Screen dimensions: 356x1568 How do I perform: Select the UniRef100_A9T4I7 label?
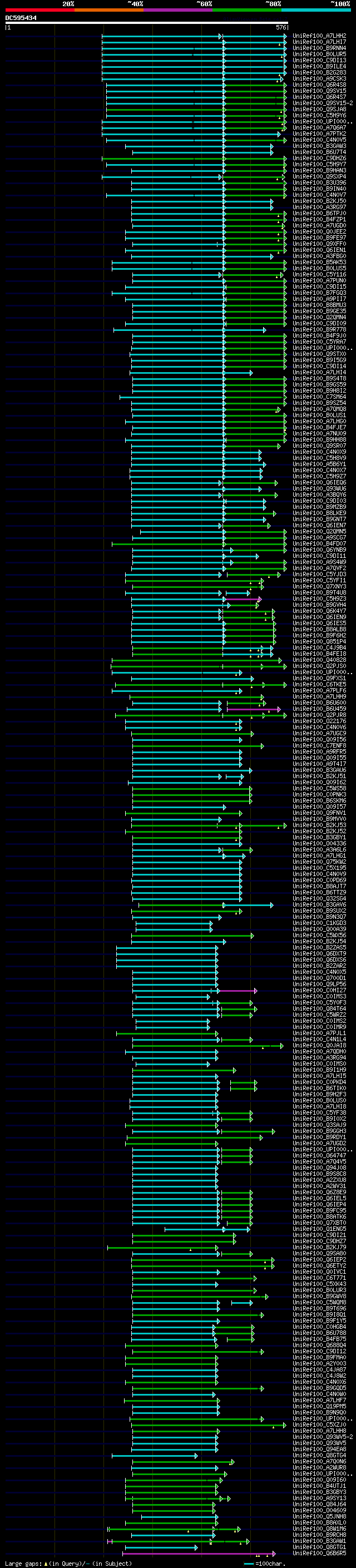coord(319,764)
